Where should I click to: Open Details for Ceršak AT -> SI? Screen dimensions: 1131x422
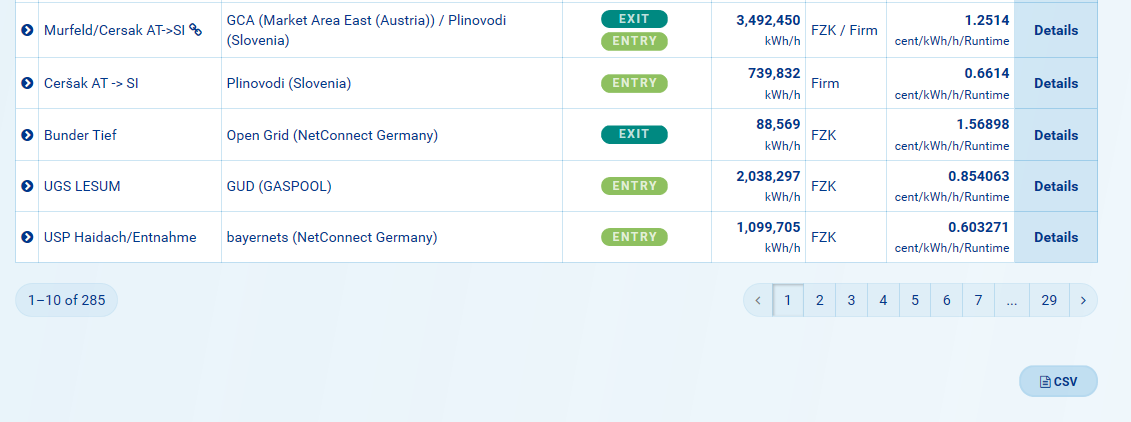1056,83
